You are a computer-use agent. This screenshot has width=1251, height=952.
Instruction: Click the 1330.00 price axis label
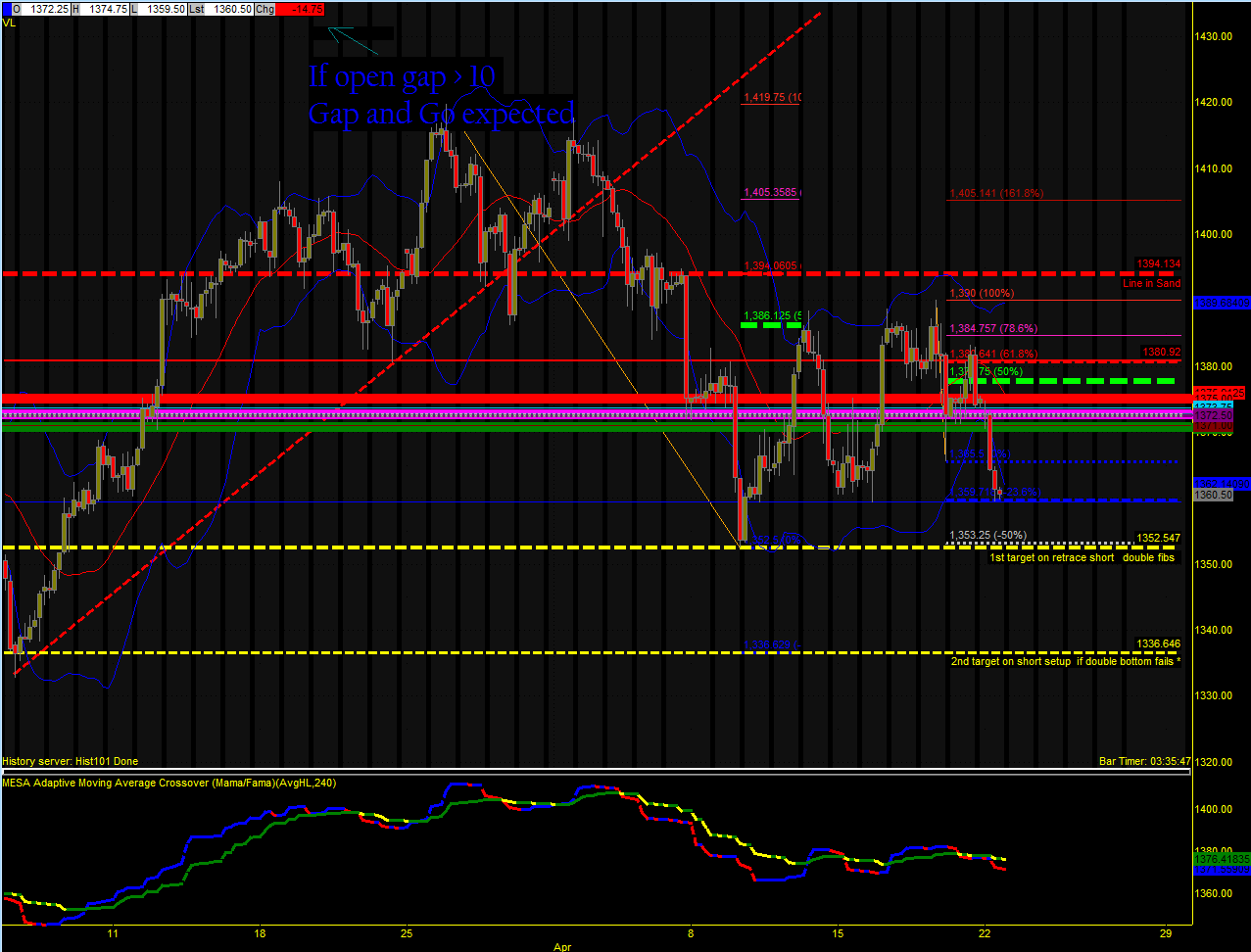[x=1213, y=695]
